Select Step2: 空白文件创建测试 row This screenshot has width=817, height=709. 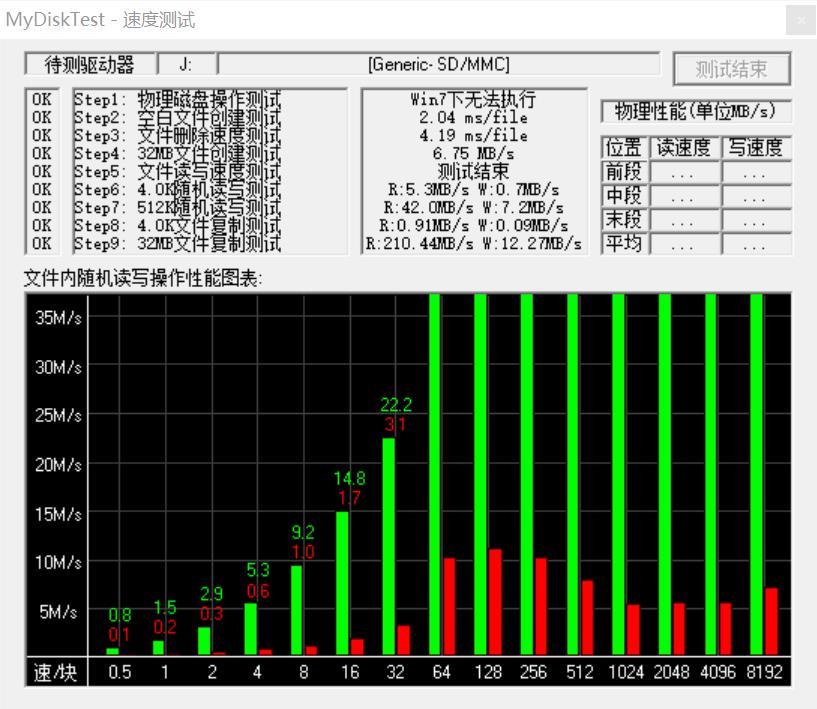(177, 117)
